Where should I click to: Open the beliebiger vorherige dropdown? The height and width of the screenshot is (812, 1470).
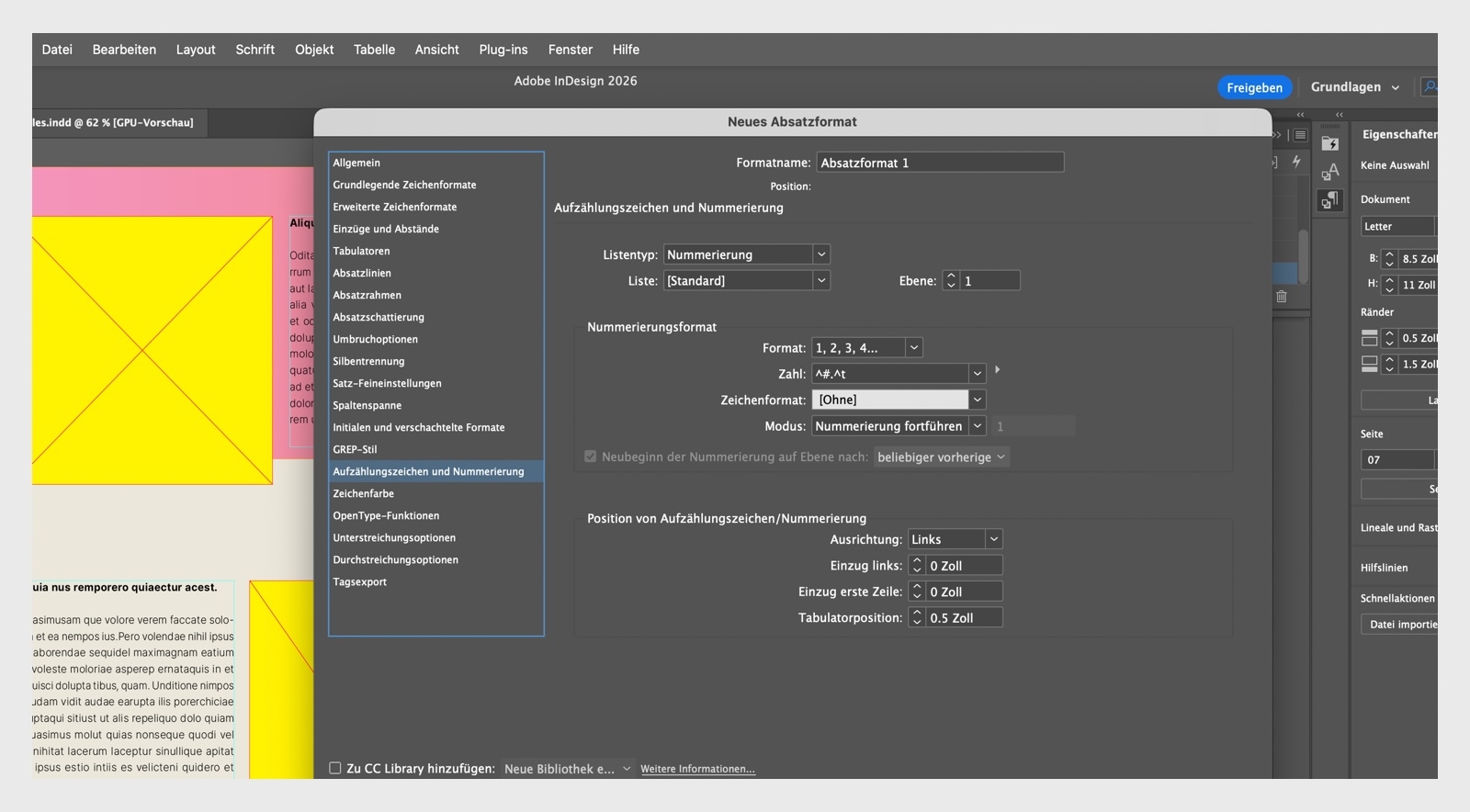coord(942,457)
